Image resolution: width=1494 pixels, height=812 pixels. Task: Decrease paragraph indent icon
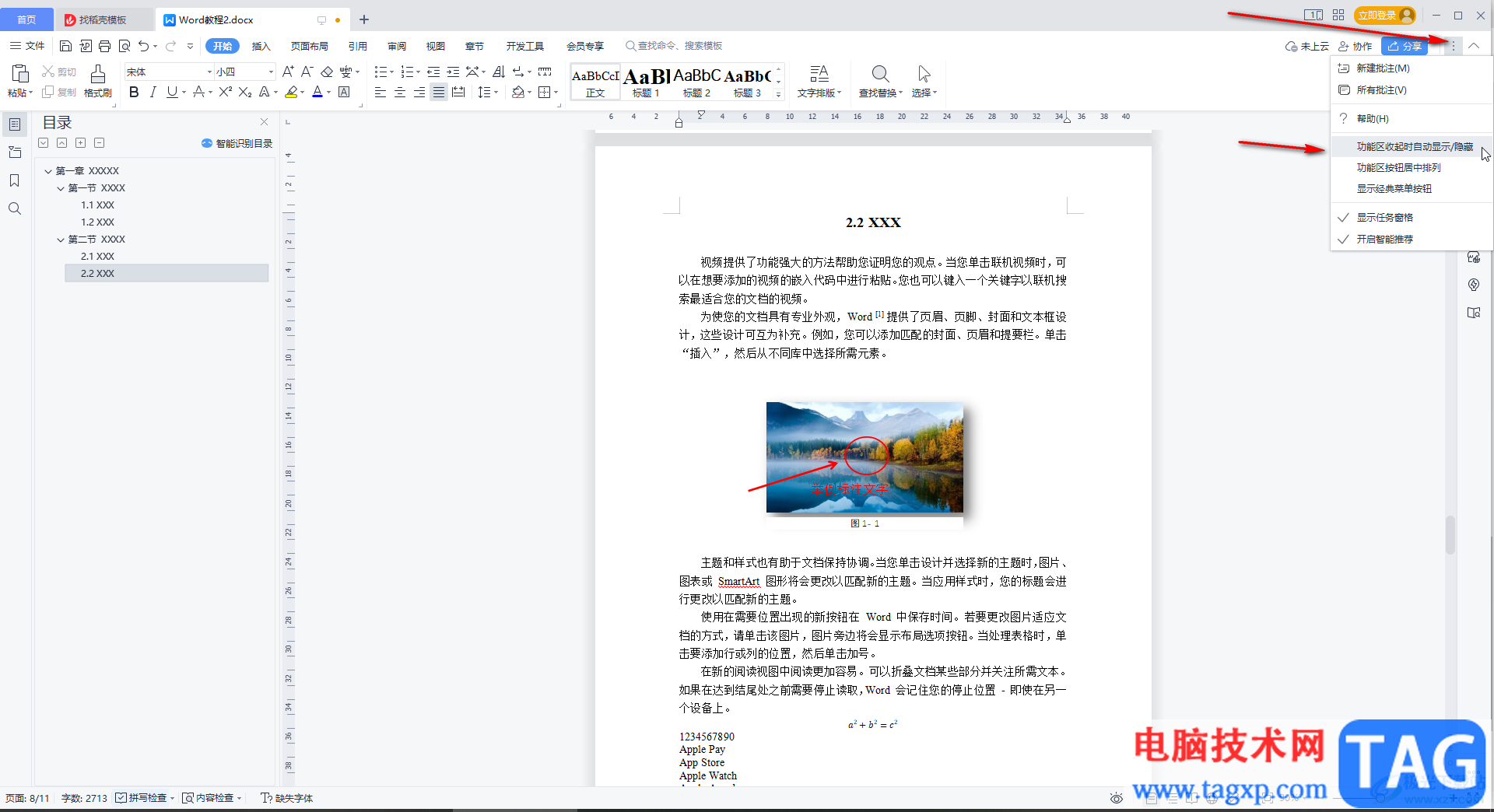[433, 72]
